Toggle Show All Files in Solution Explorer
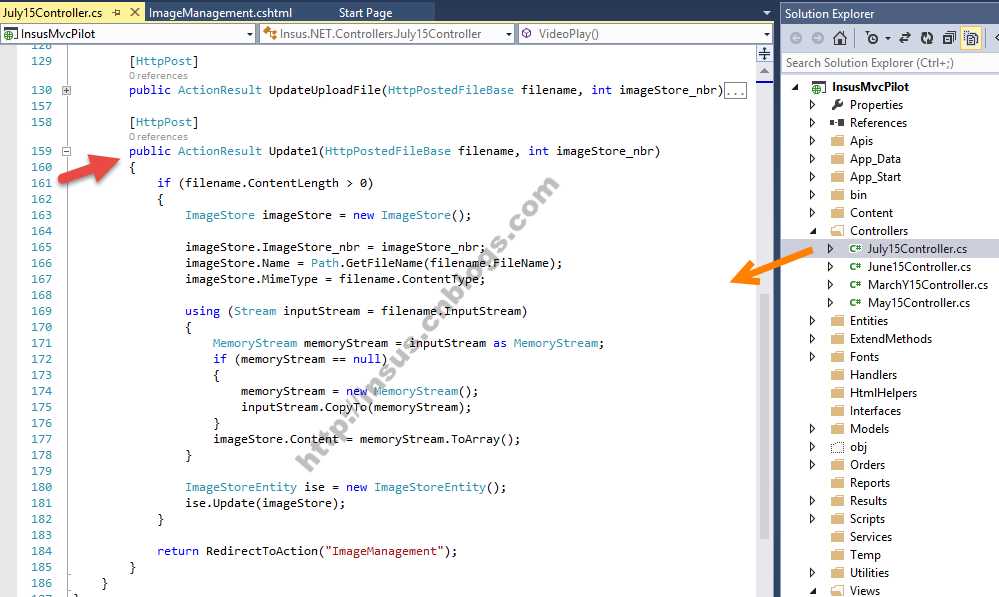Viewport: 999px width, 597px height. 971,38
